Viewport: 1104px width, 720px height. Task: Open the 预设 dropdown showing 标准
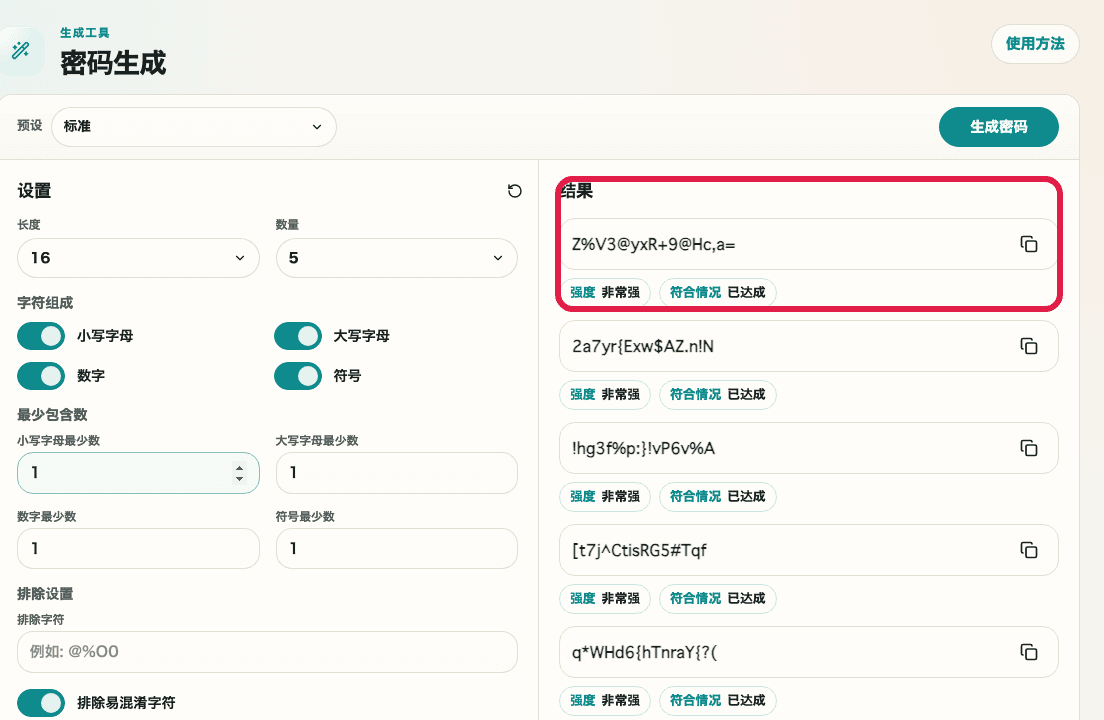pyautogui.click(x=194, y=127)
